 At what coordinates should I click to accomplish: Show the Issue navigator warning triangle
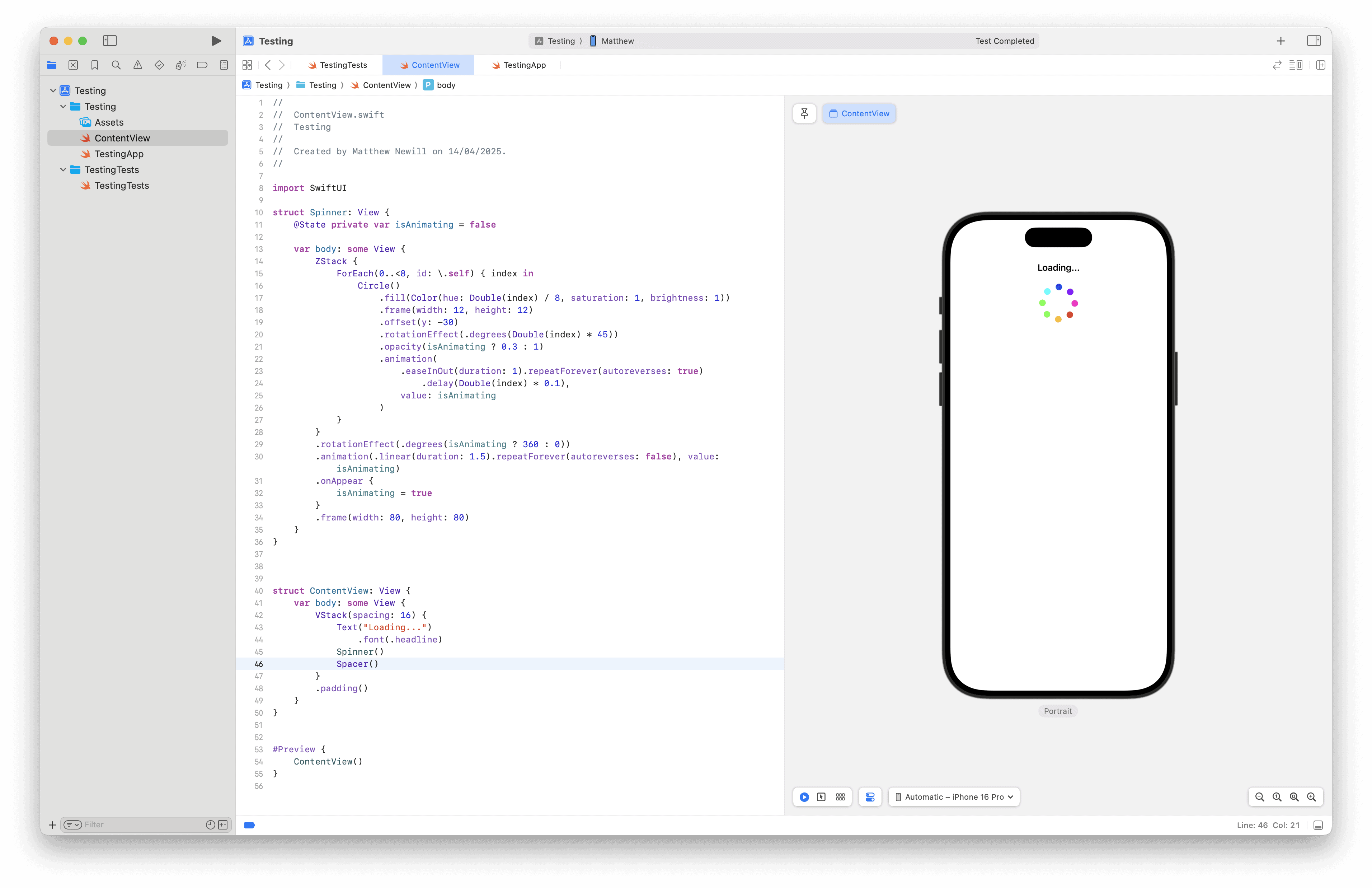click(x=138, y=65)
